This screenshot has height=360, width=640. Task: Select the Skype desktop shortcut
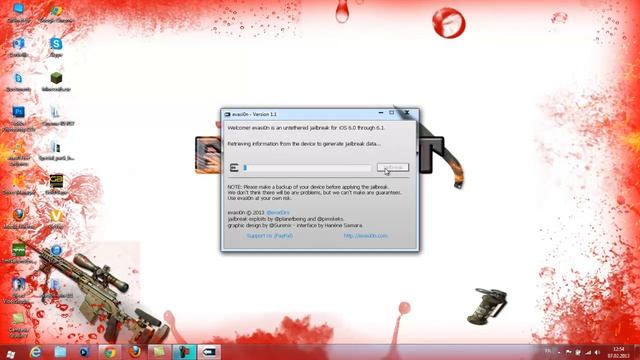pos(56,47)
